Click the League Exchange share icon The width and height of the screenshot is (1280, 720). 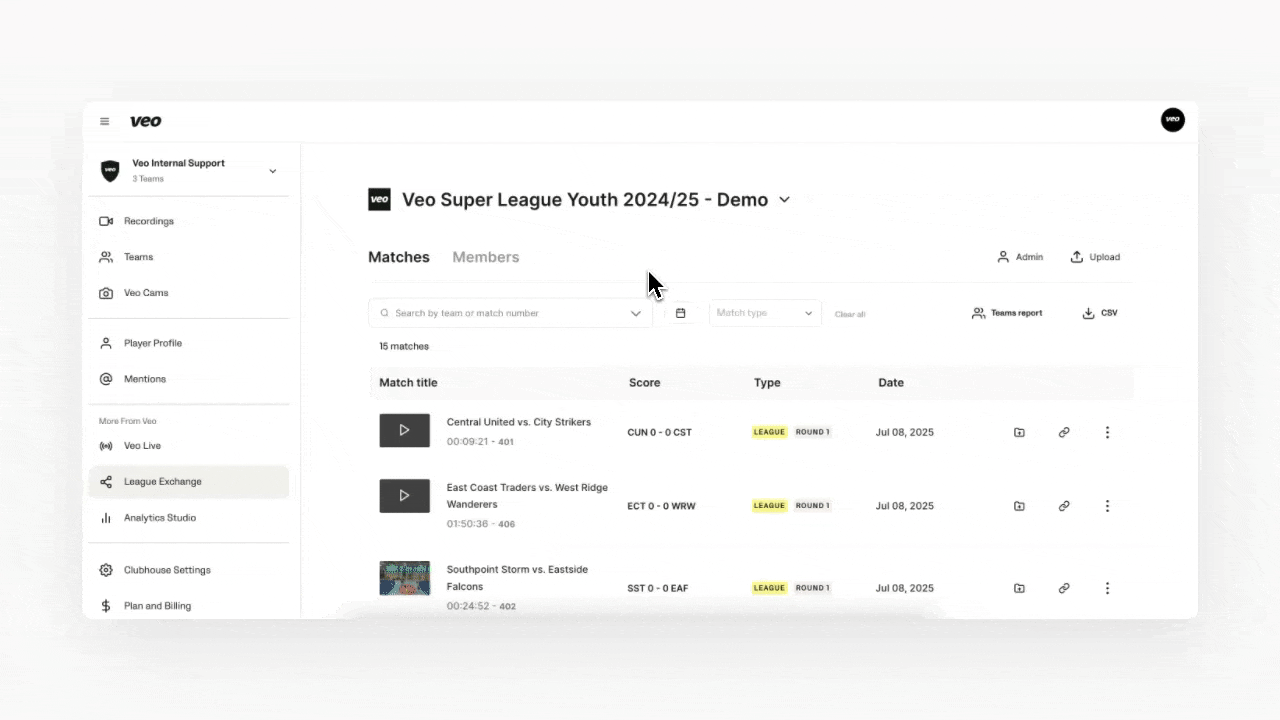[106, 482]
